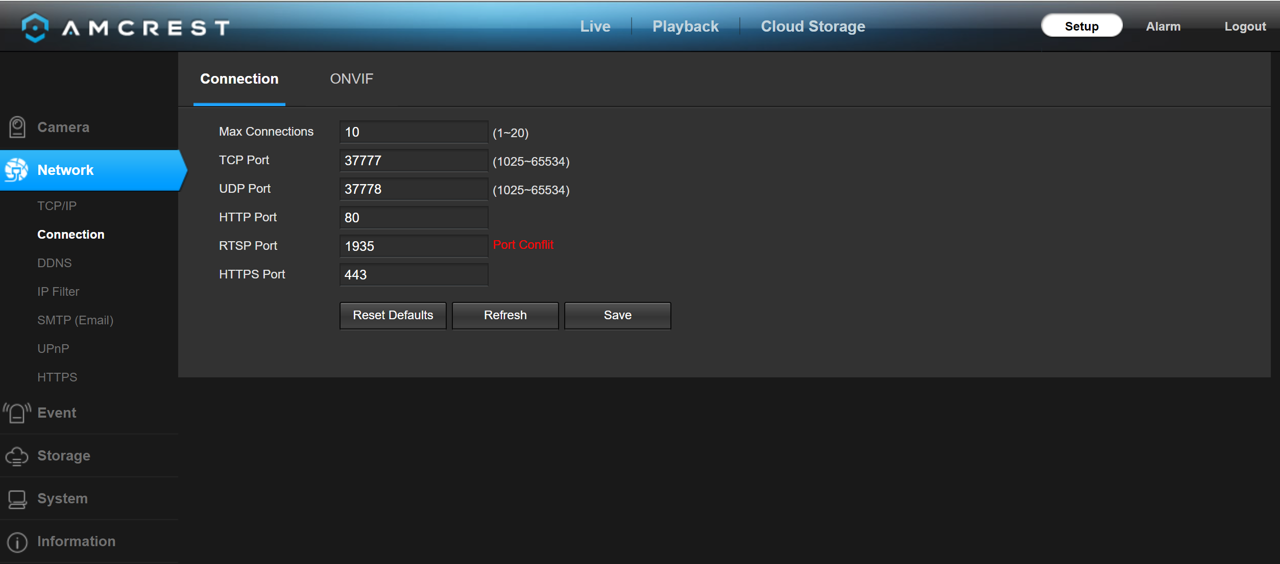Click the Max Connections label

tap(266, 132)
